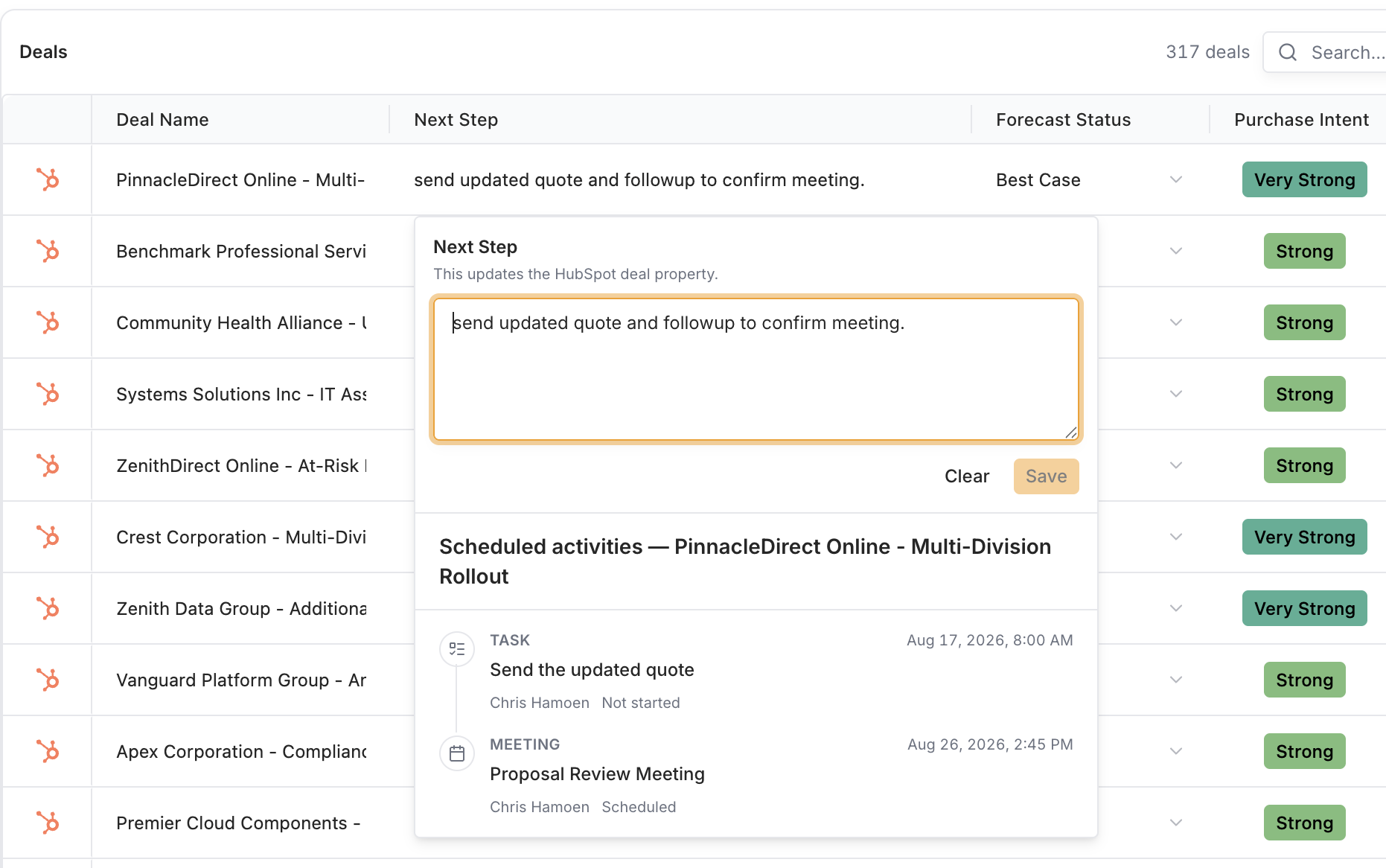Save the Next Step edit
The height and width of the screenshot is (868, 1386).
[1046, 476]
